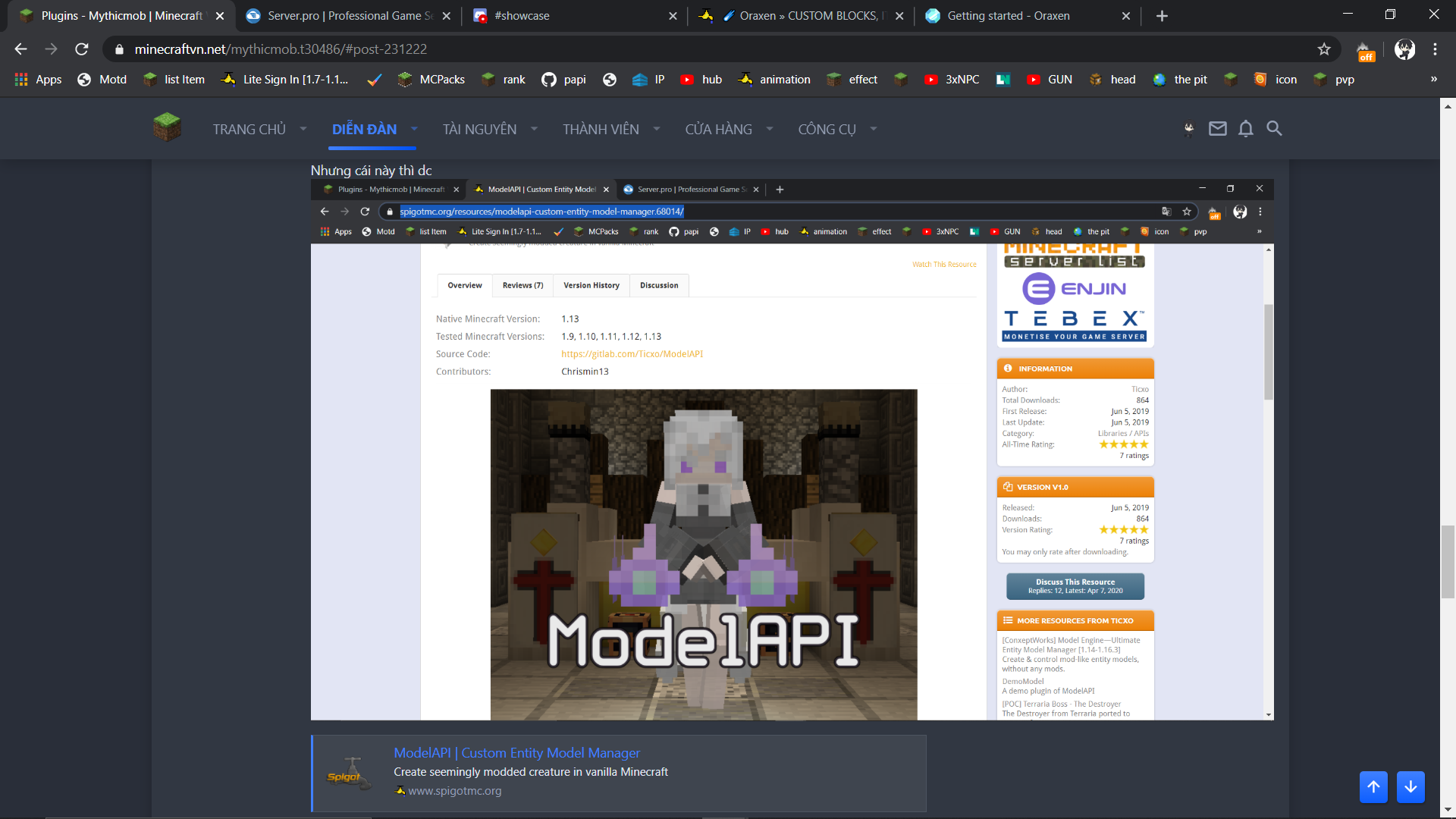Expand the TÀI NGUYÊN dropdown arrow

[534, 129]
